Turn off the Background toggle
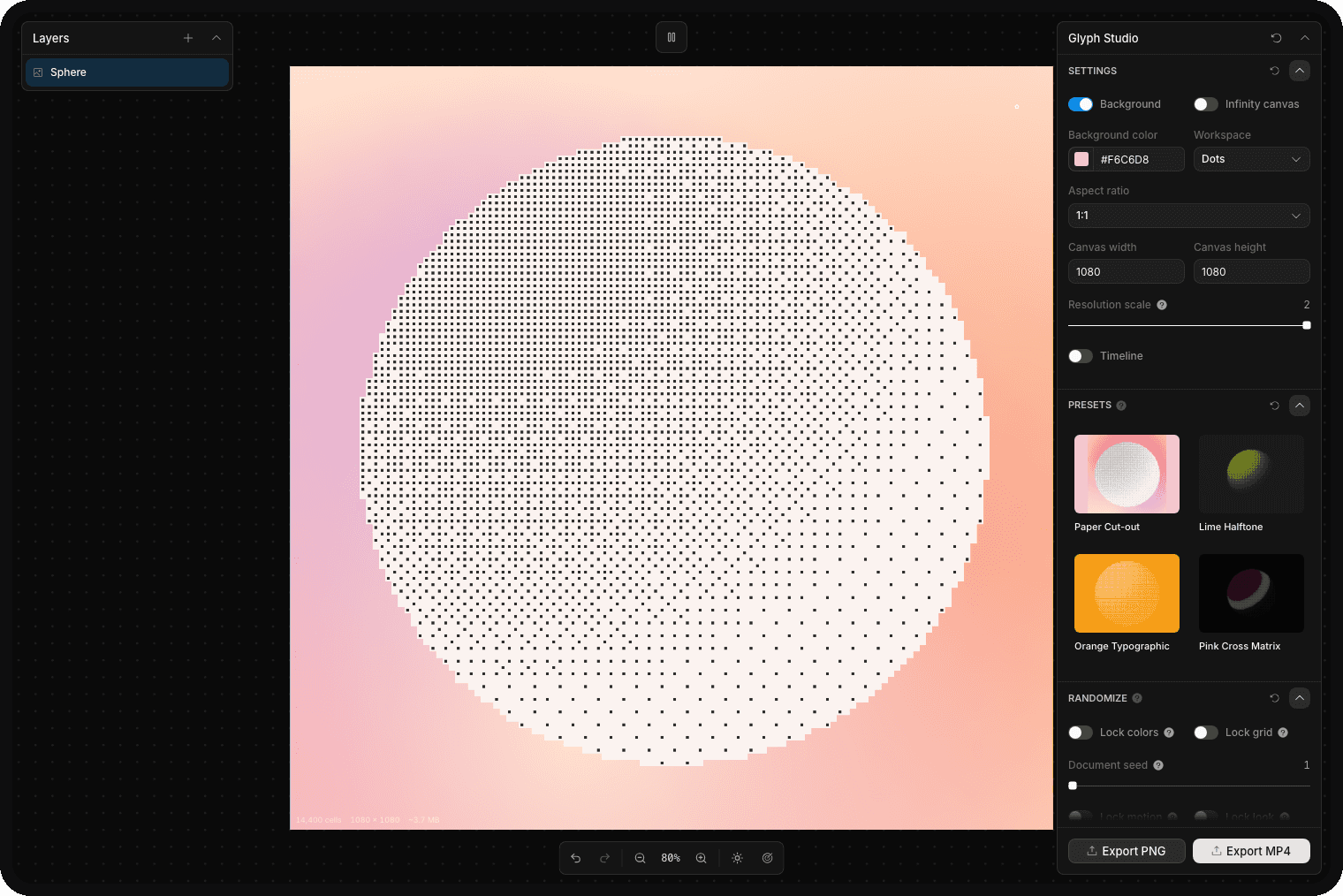The width and height of the screenshot is (1343, 896). point(1081,104)
